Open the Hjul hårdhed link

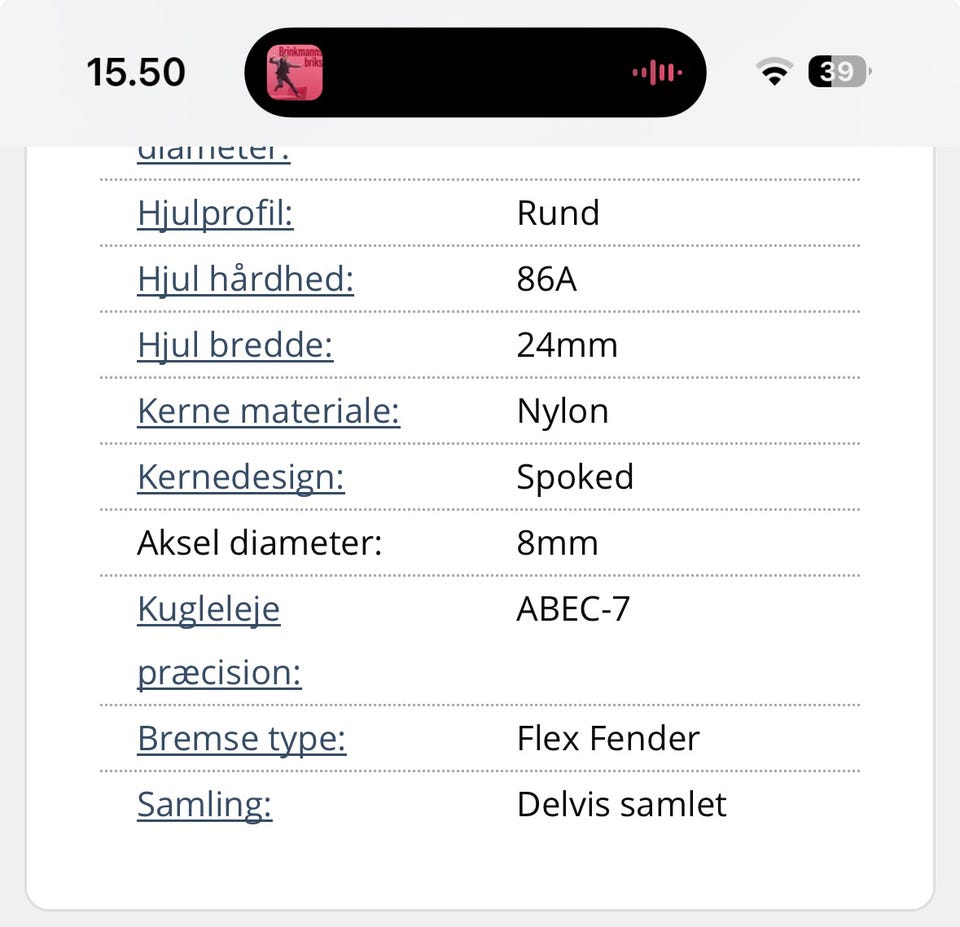pos(245,279)
